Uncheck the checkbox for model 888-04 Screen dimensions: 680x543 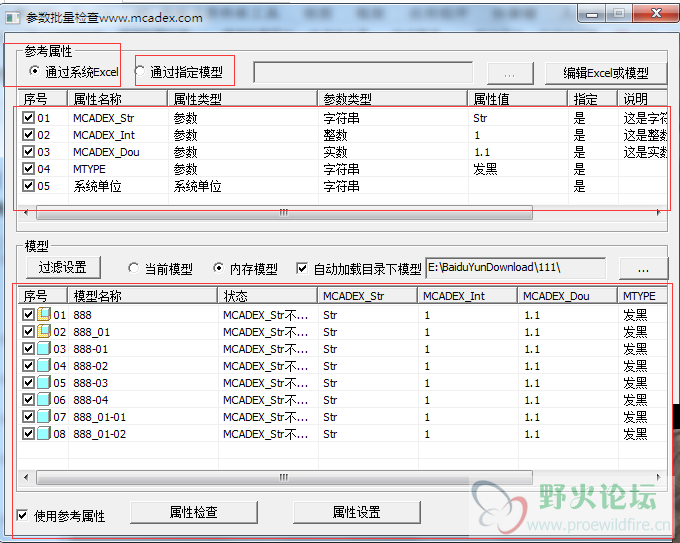pyautogui.click(x=28, y=399)
